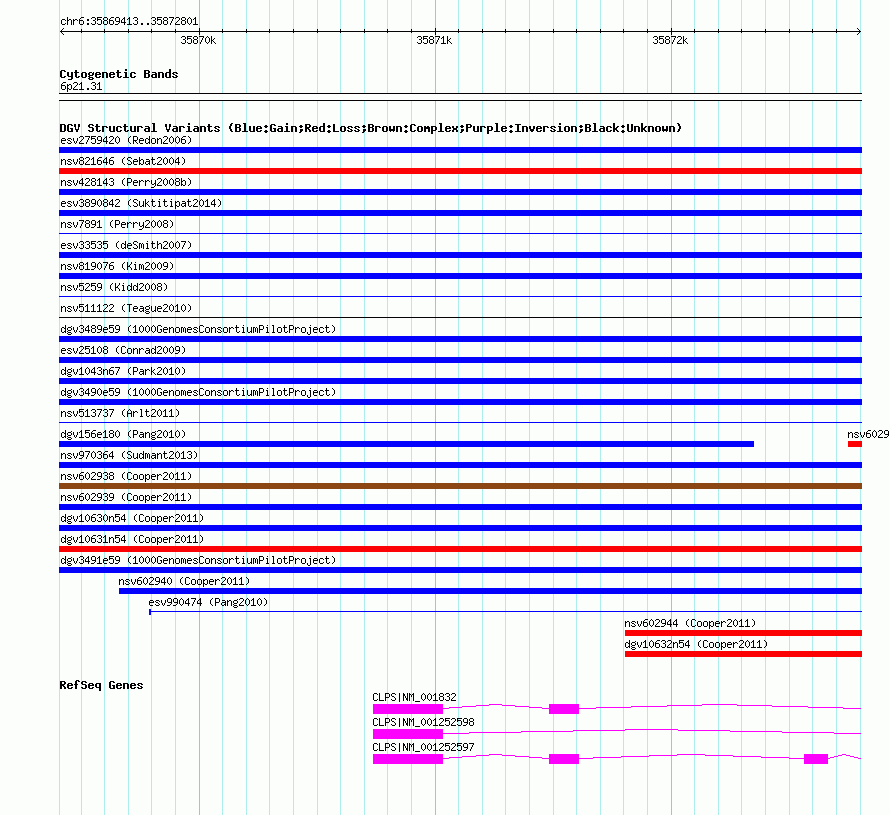
Task: Click the Cytogenetic Bands track title
Action: pos(119,74)
